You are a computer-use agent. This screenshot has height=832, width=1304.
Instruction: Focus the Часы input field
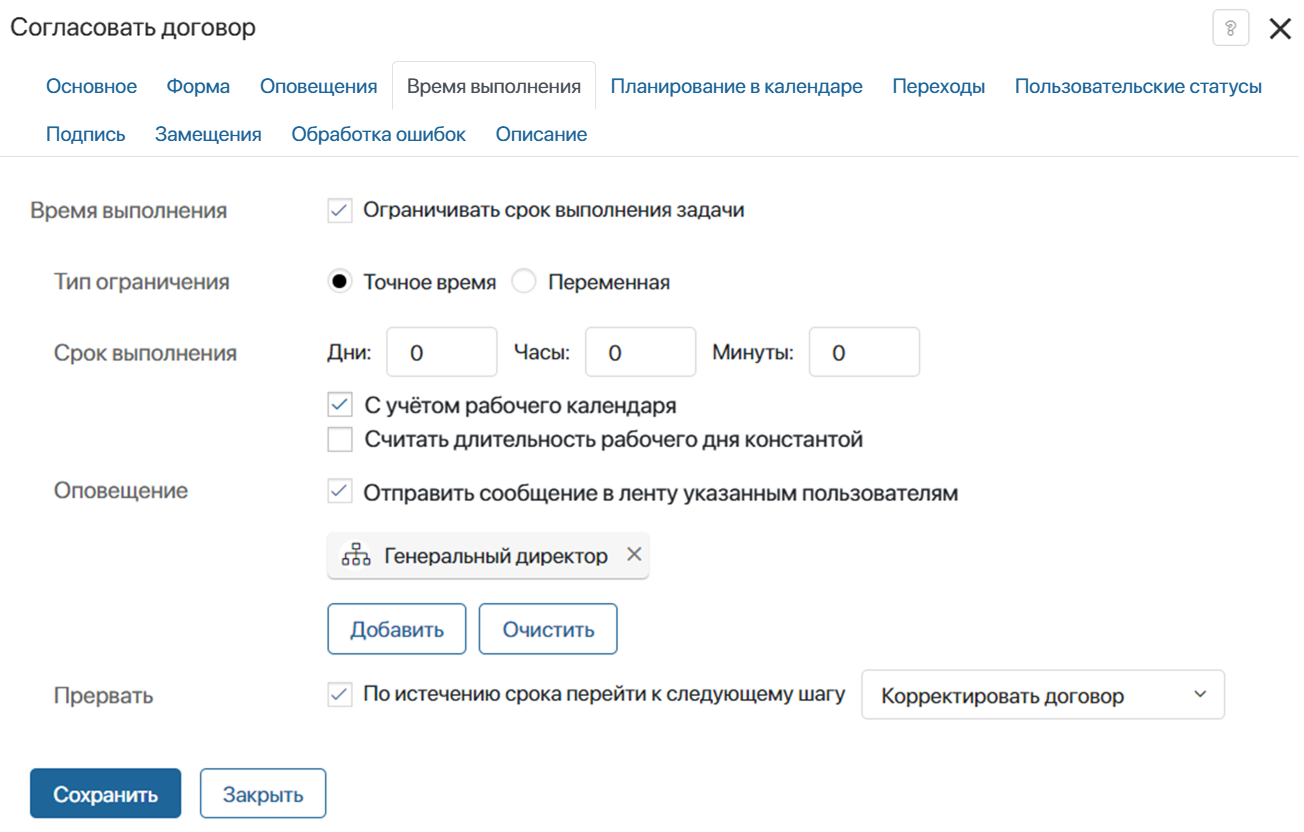point(640,352)
